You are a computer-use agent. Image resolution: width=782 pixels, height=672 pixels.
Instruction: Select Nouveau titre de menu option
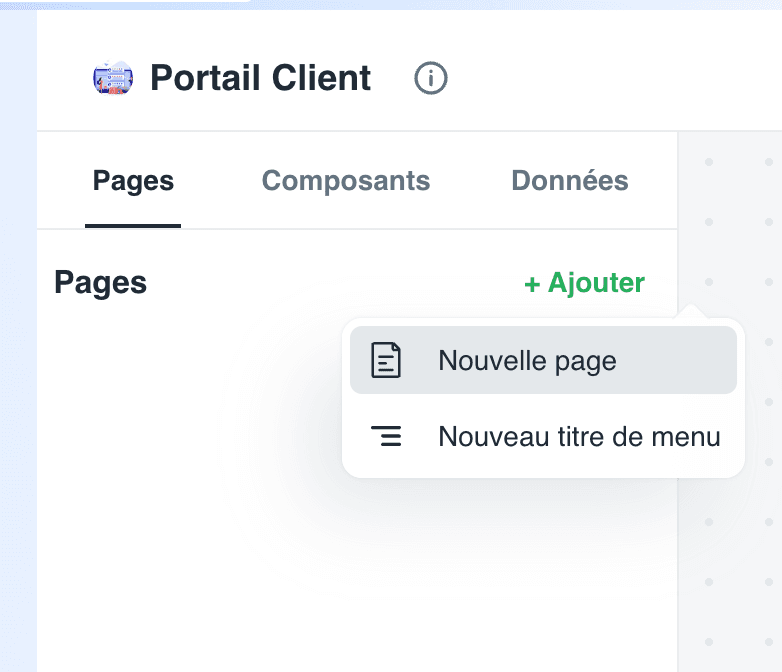pos(543,437)
